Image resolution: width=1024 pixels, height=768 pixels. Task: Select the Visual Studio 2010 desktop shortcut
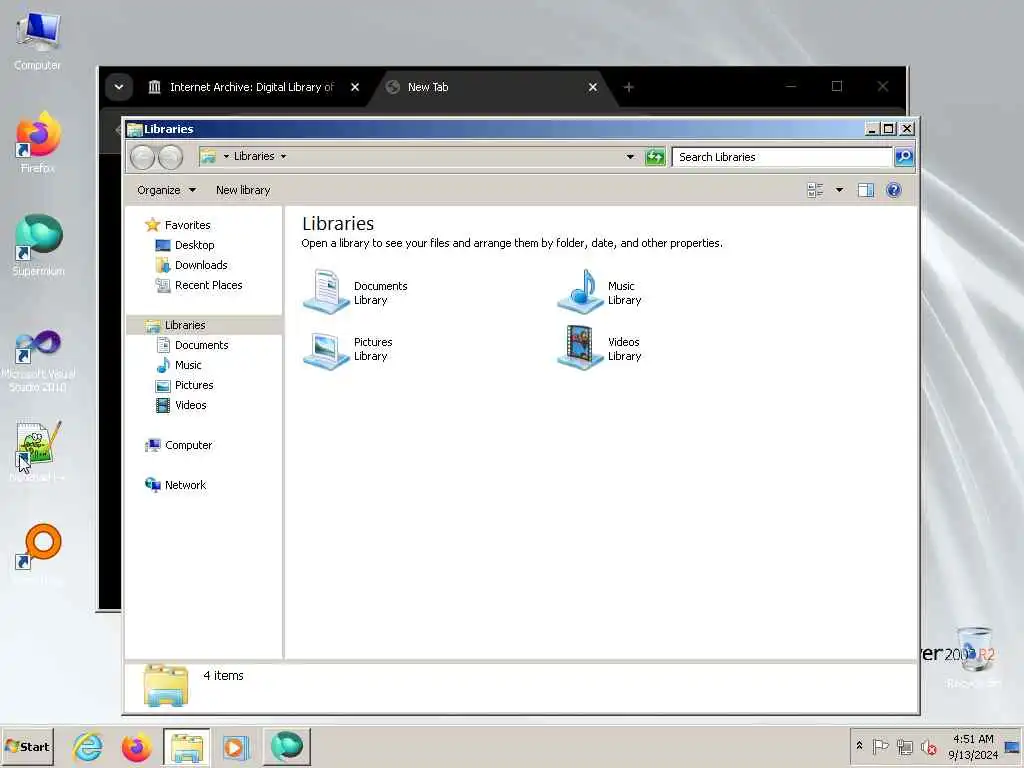tap(38, 359)
